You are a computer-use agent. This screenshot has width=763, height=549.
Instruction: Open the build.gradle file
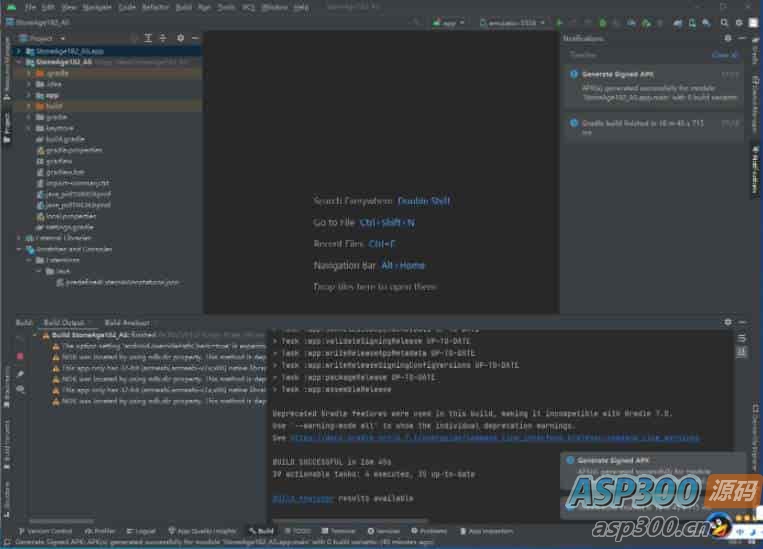click(x=62, y=139)
